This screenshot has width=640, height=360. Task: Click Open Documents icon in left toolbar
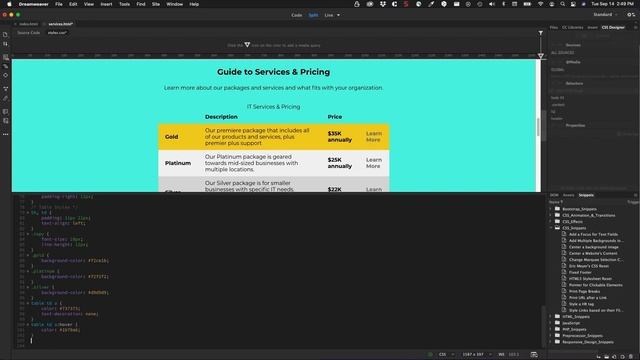[x=5, y=35]
